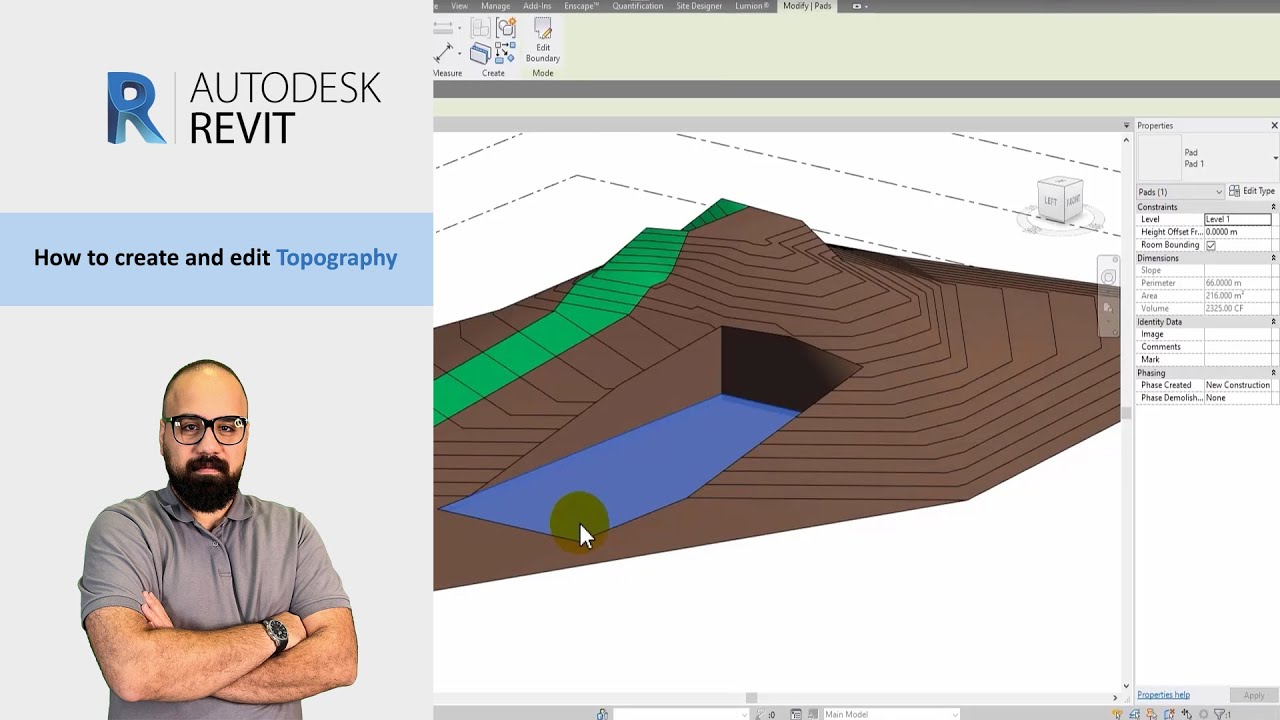Toggle Select Underlay Elements icon
The width and height of the screenshot is (1280, 720).
[x=1135, y=714]
